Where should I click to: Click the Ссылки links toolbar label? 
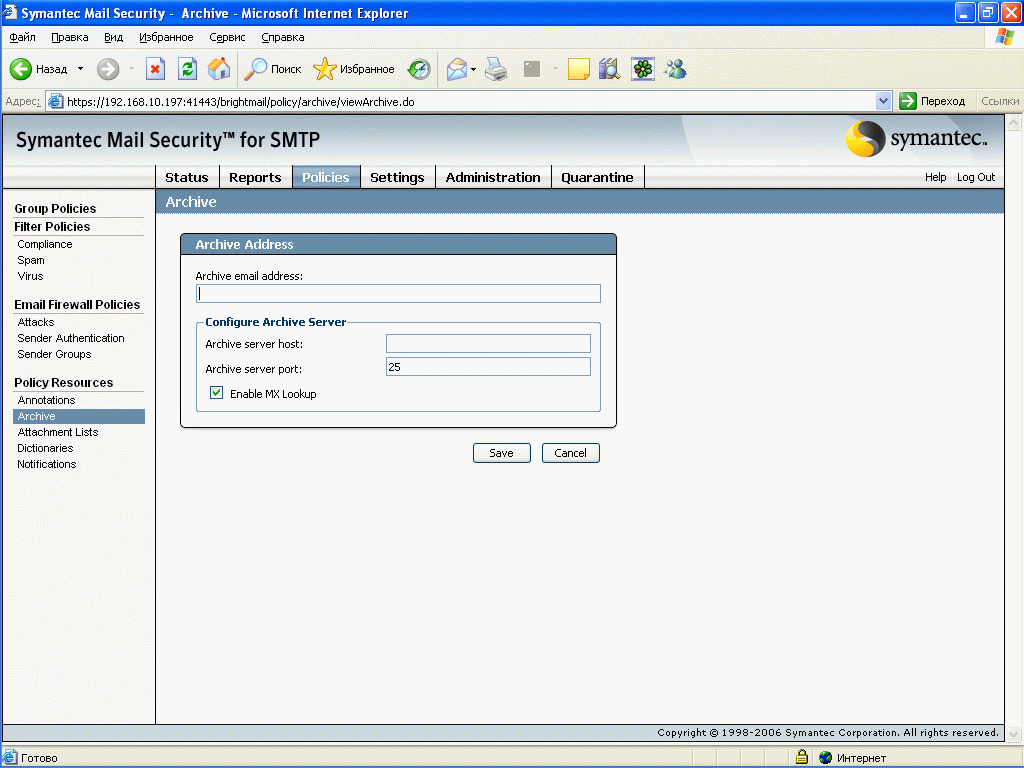coord(999,101)
